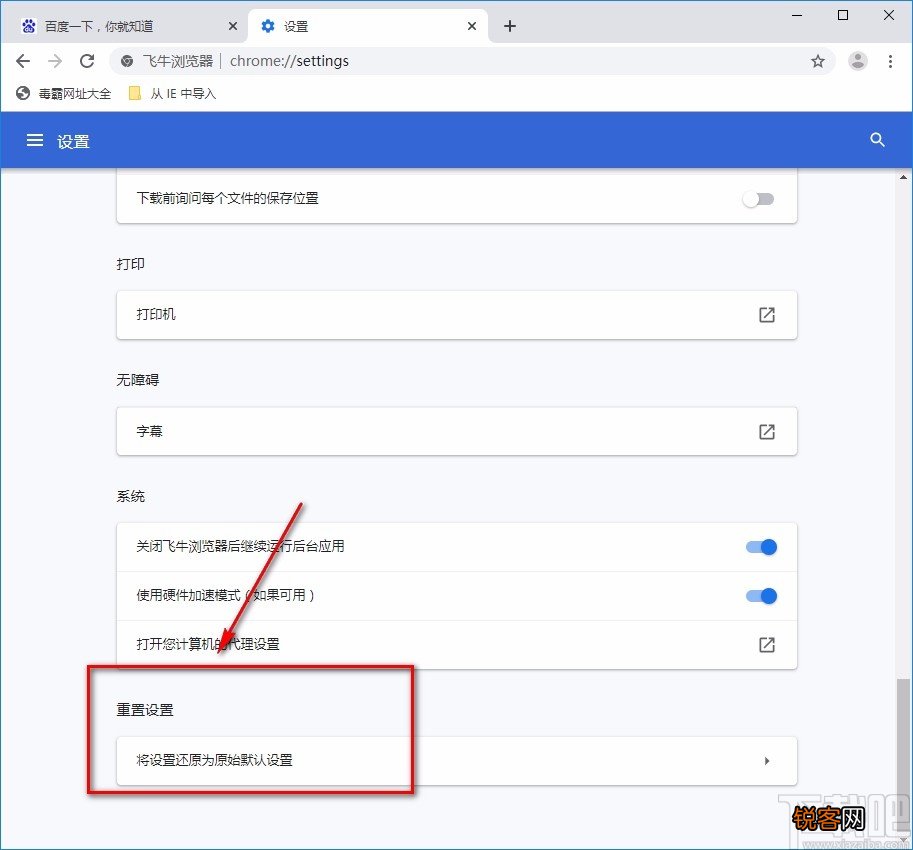The width and height of the screenshot is (913, 850).
Task: Open the 打印机 external link icon
Action: [x=767, y=315]
